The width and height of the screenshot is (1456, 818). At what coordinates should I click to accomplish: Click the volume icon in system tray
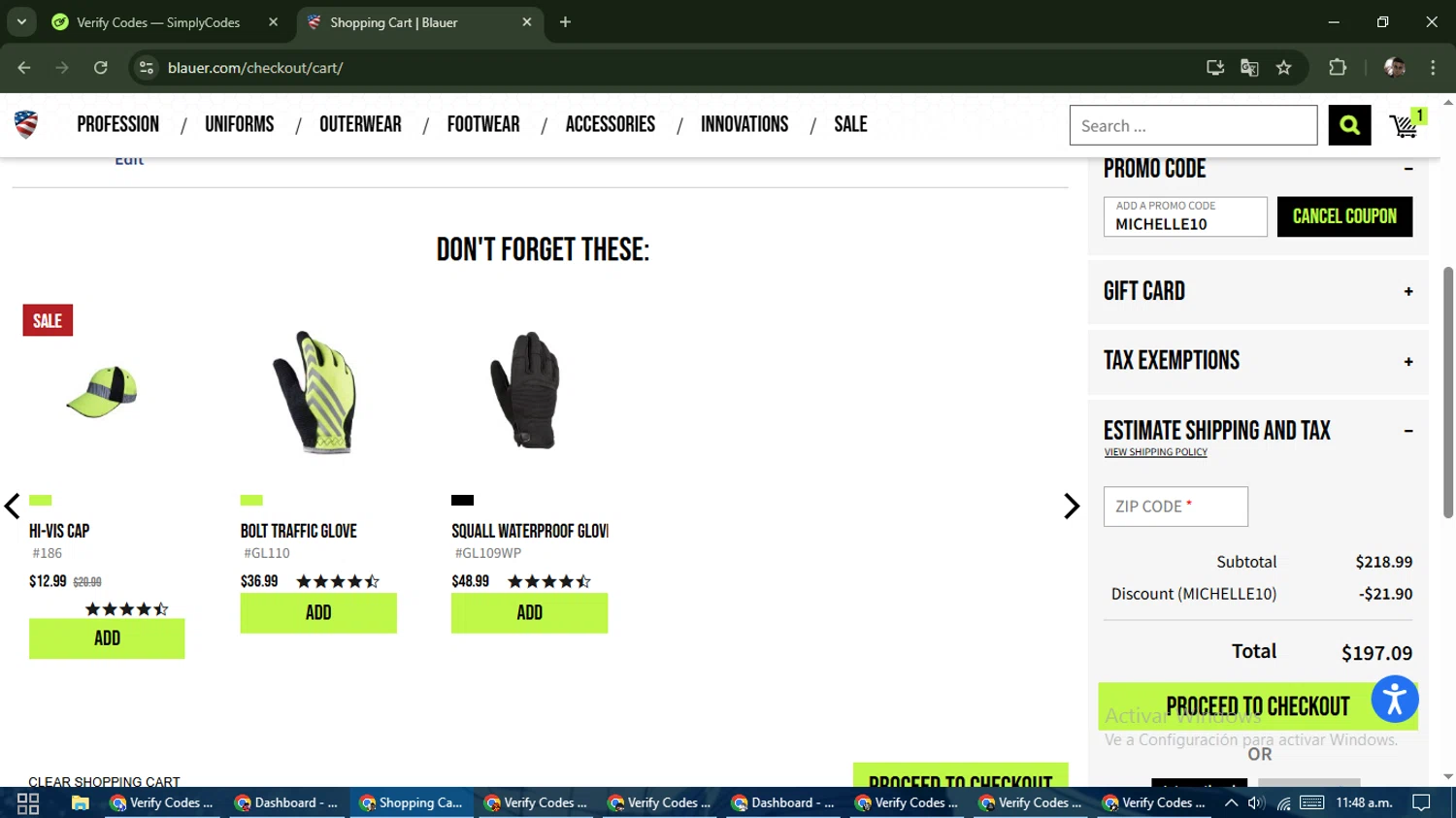pyautogui.click(x=1256, y=802)
